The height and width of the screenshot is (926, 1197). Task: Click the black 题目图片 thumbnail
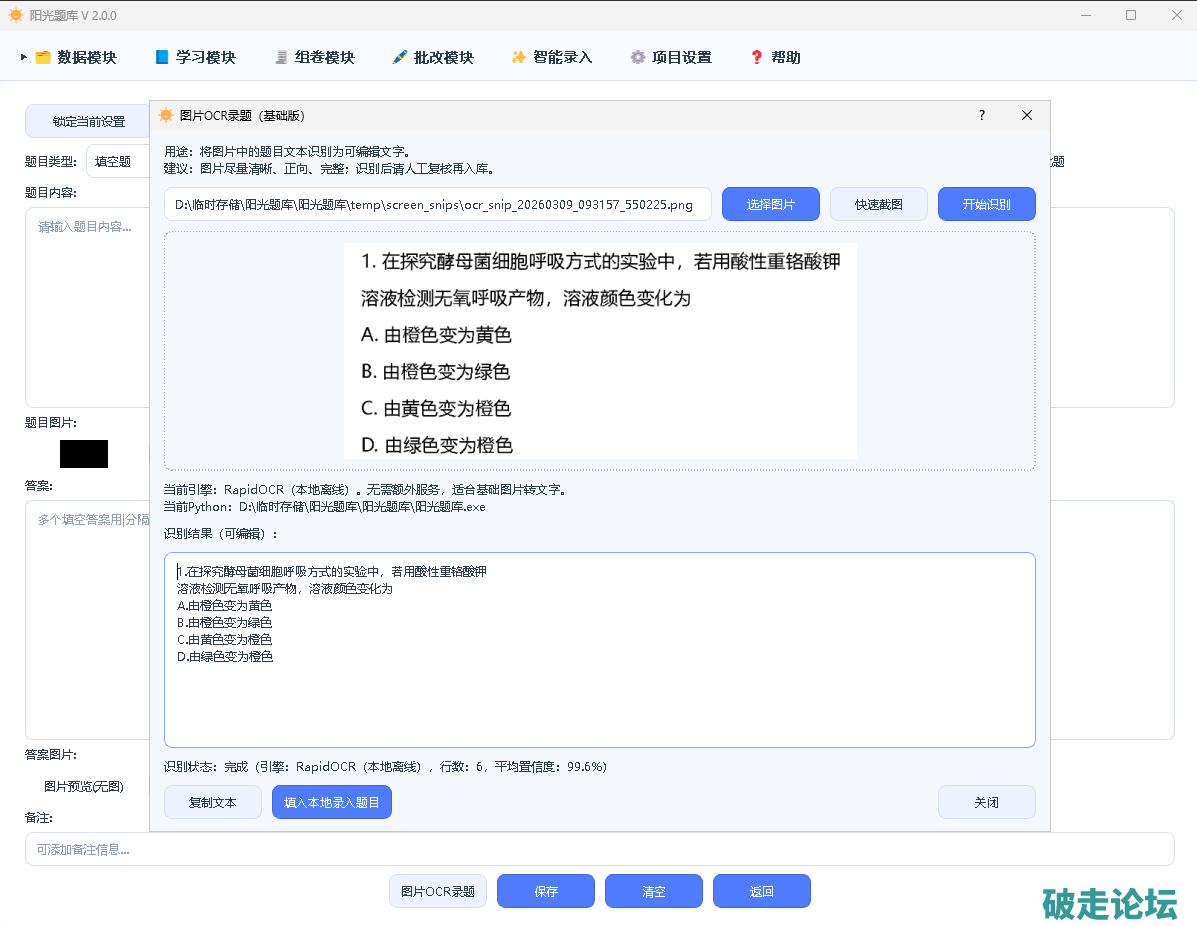point(84,454)
